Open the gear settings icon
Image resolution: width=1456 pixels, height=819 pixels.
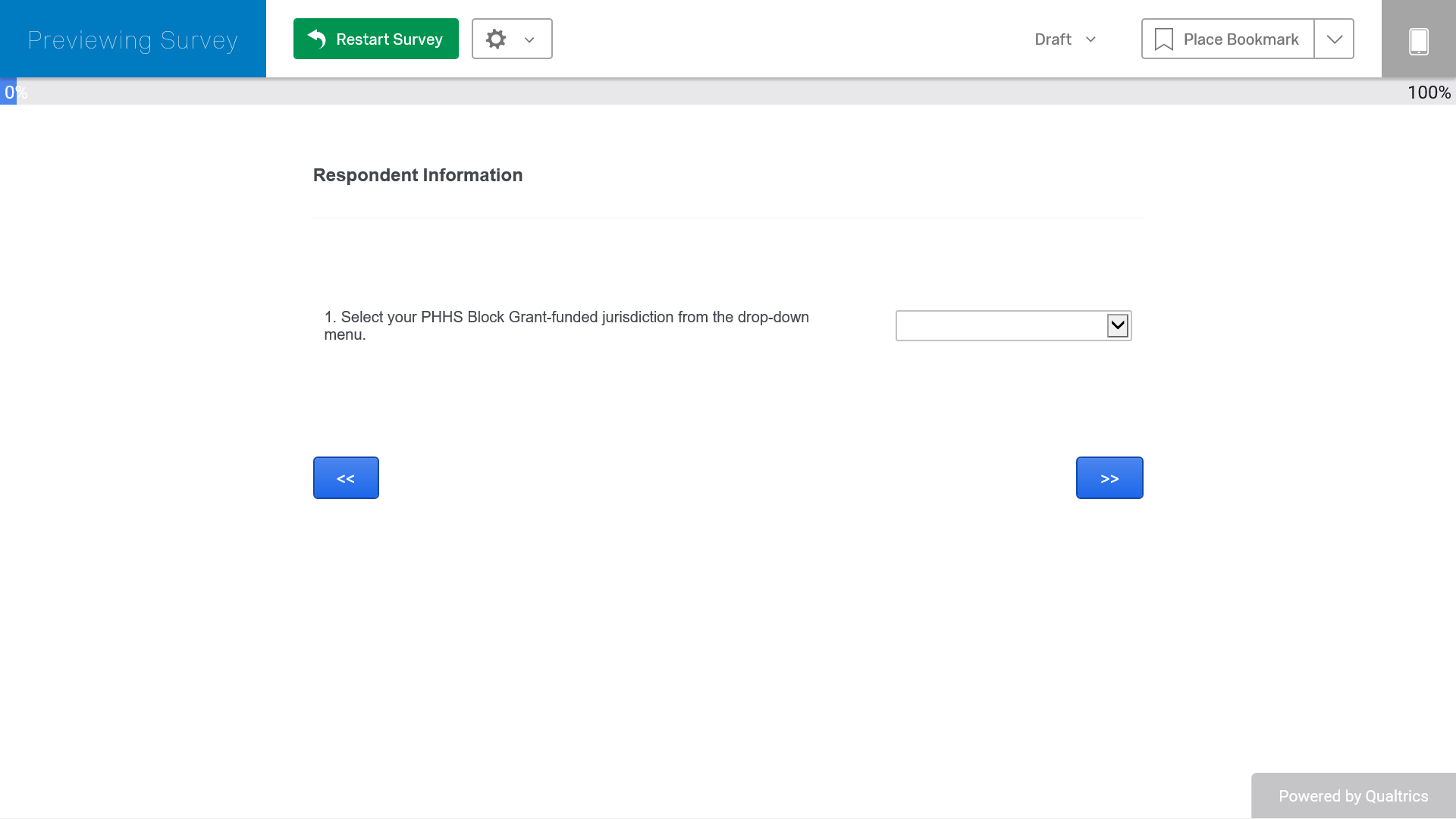tap(496, 39)
